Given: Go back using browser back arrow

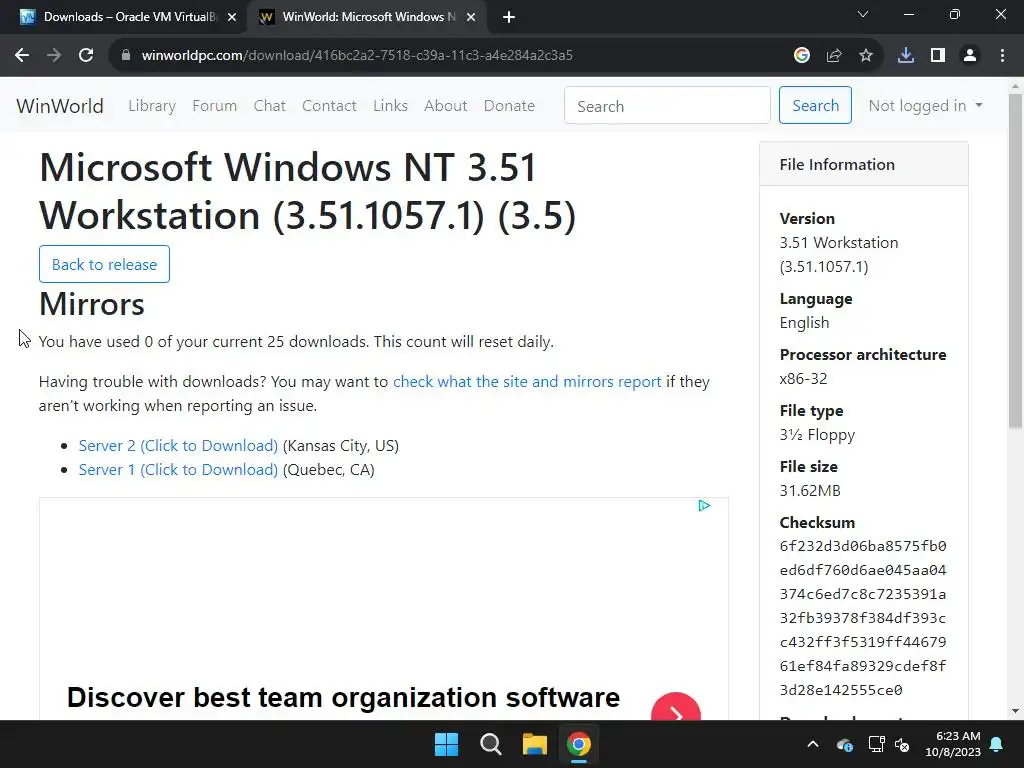Looking at the screenshot, I should (22, 56).
